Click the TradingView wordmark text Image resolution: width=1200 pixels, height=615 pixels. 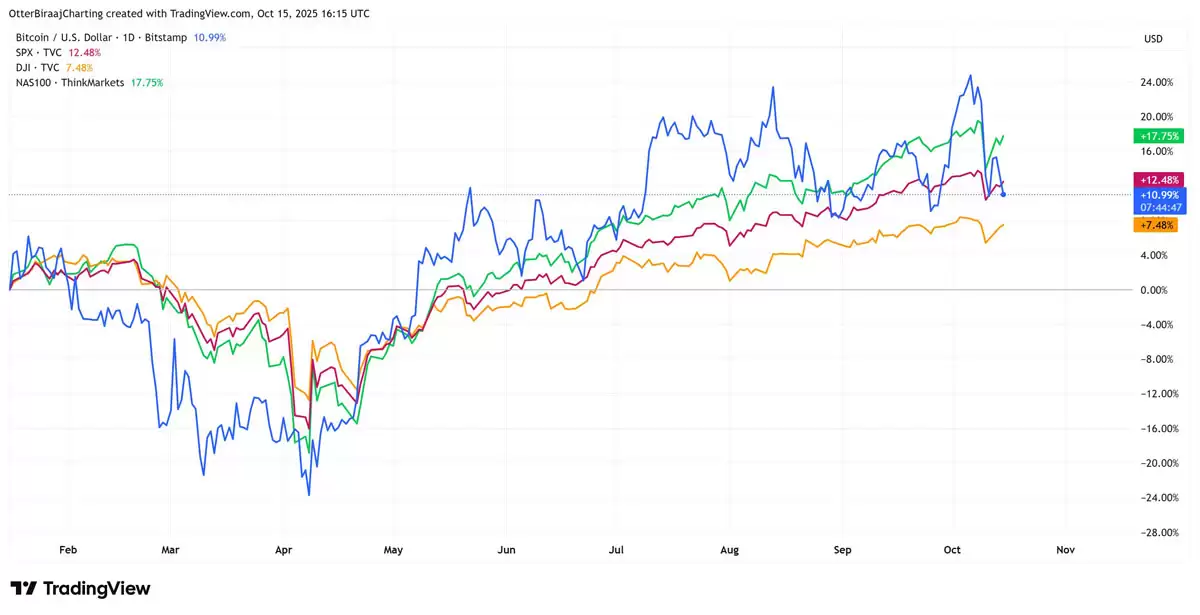pyautogui.click(x=97, y=589)
